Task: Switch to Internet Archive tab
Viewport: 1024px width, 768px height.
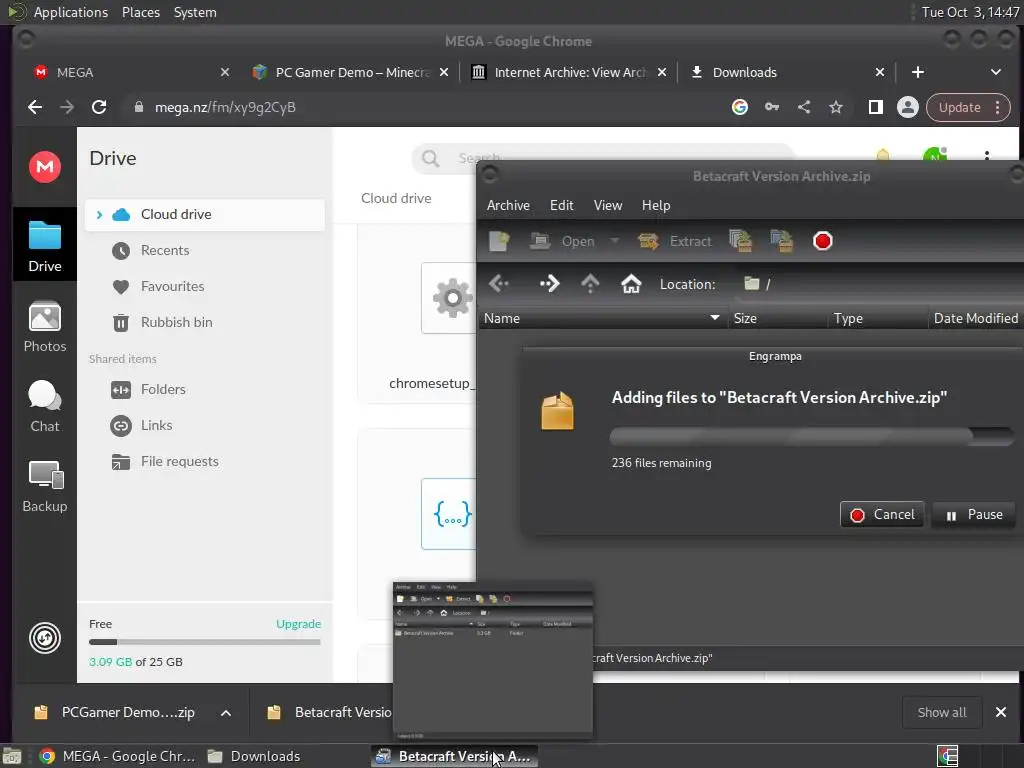Action: (x=569, y=72)
